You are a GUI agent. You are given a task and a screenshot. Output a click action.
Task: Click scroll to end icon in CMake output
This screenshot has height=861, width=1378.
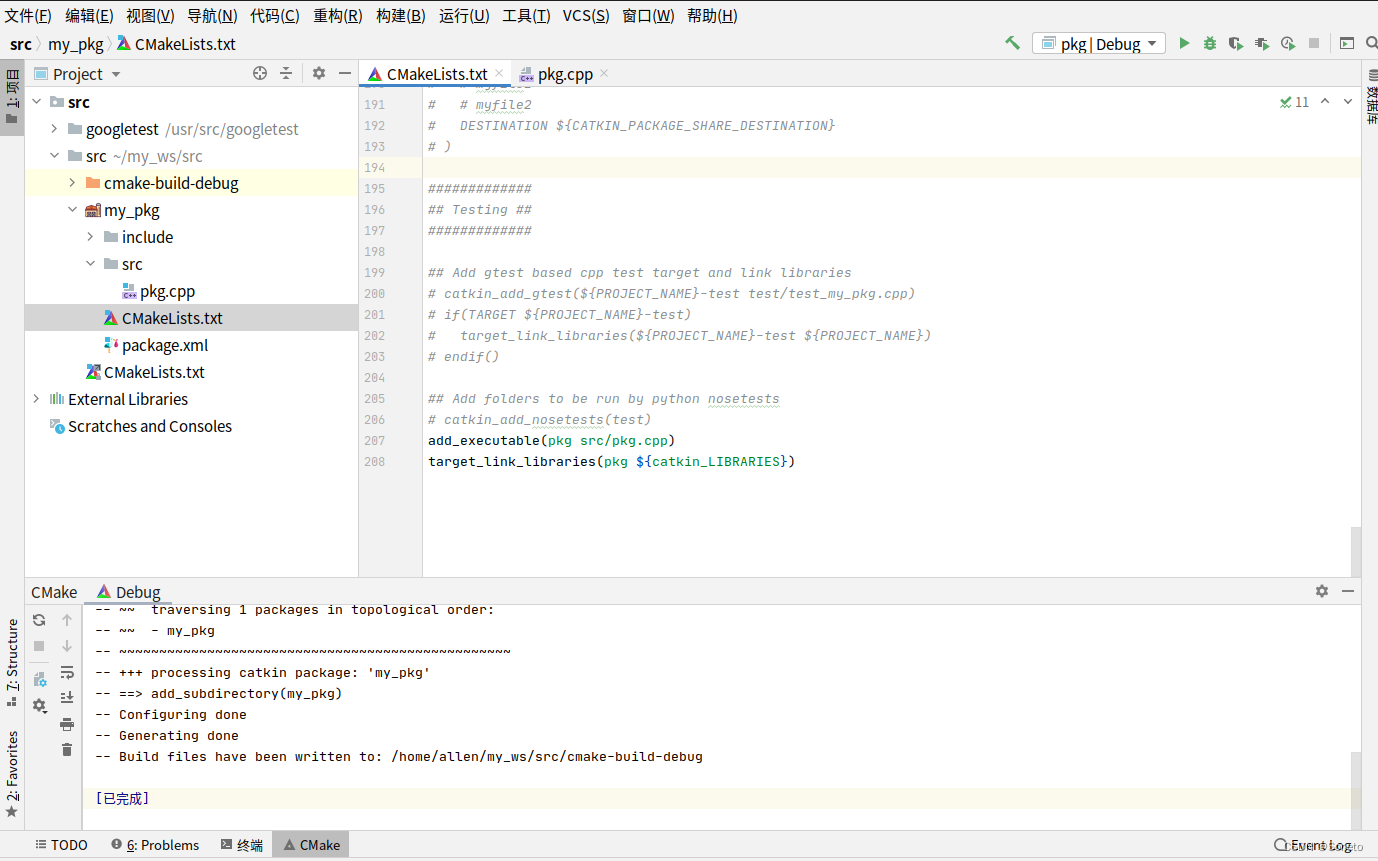click(x=67, y=698)
